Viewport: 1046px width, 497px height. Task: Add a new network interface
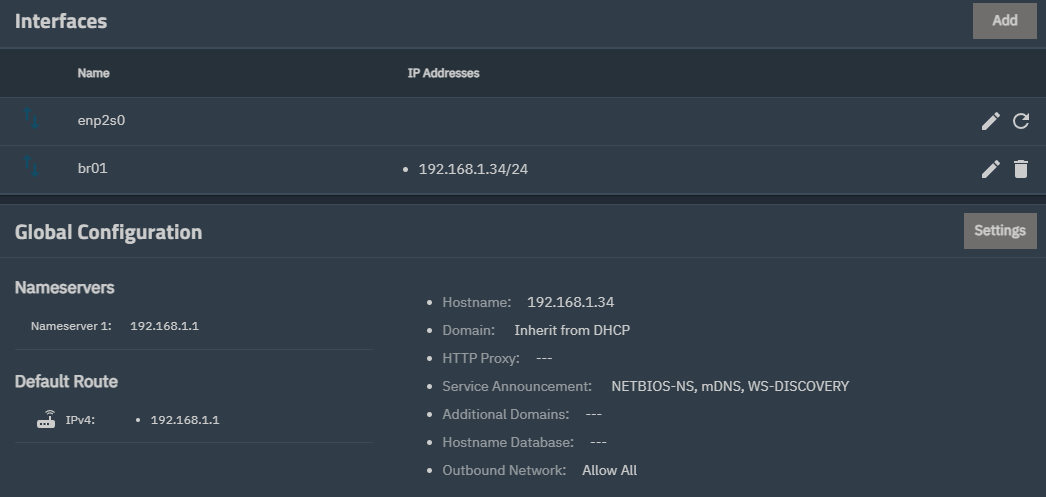(1005, 21)
